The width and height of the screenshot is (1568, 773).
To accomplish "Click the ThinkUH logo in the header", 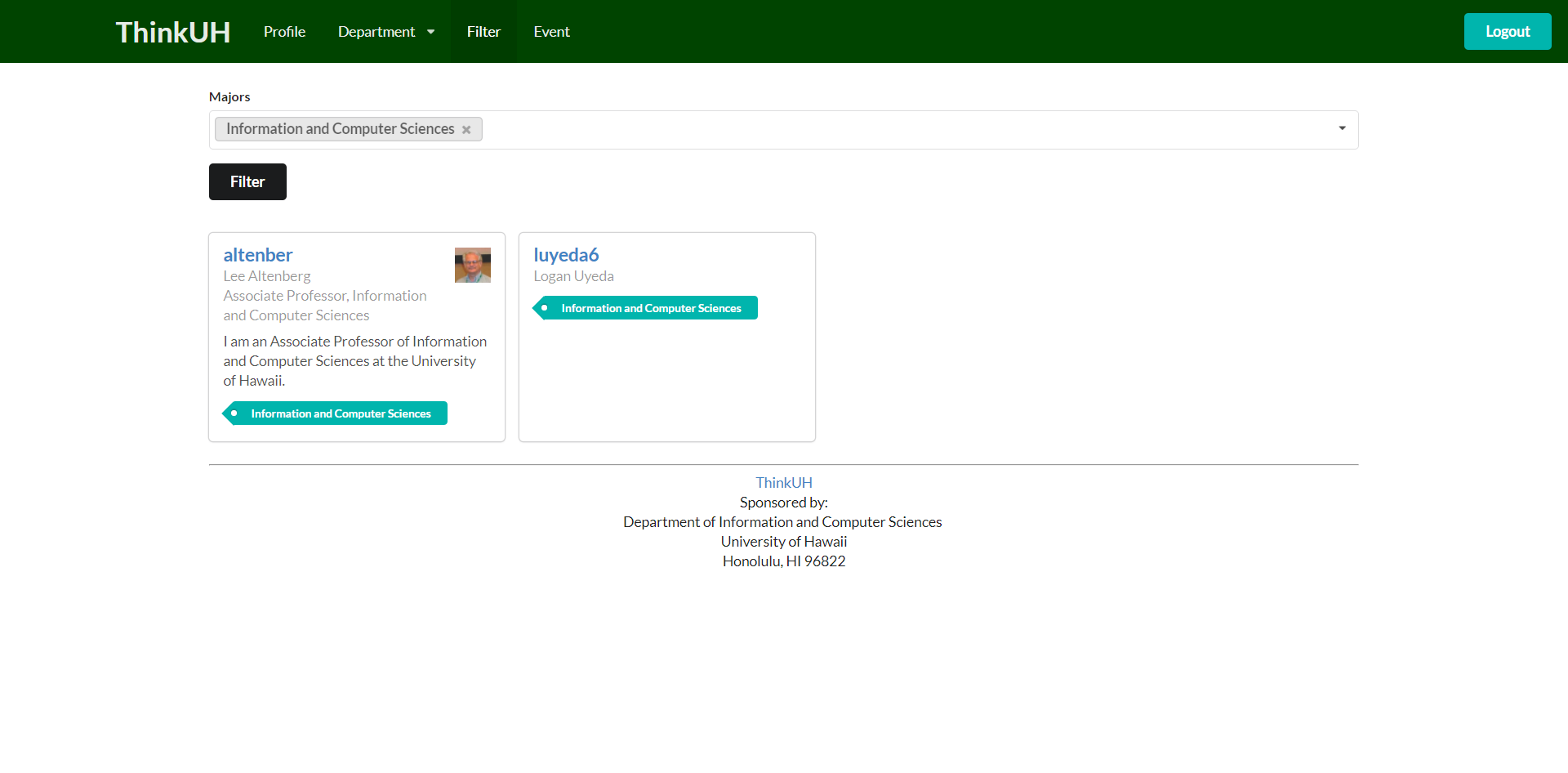I will pyautogui.click(x=173, y=32).
